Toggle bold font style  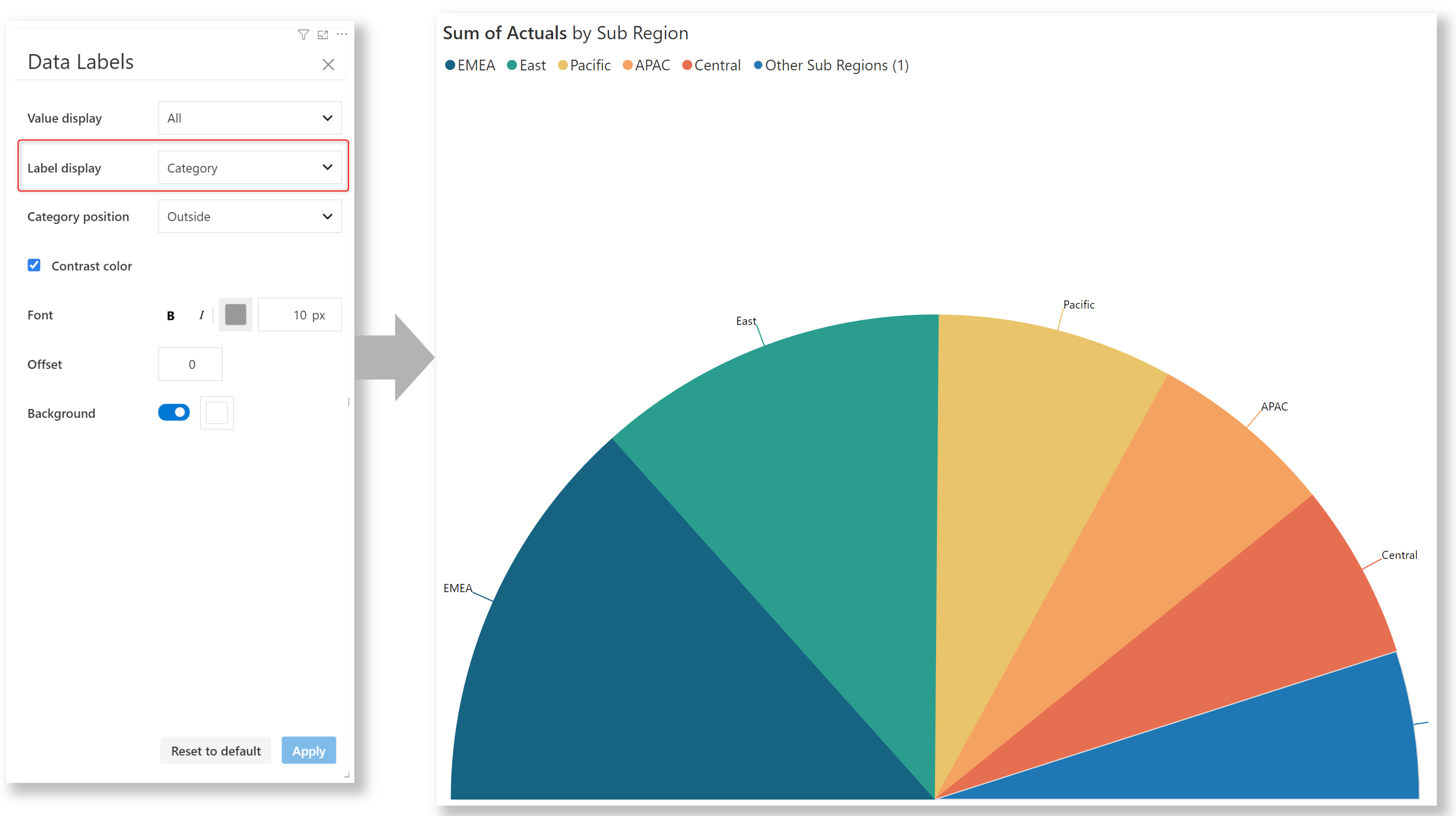(171, 316)
